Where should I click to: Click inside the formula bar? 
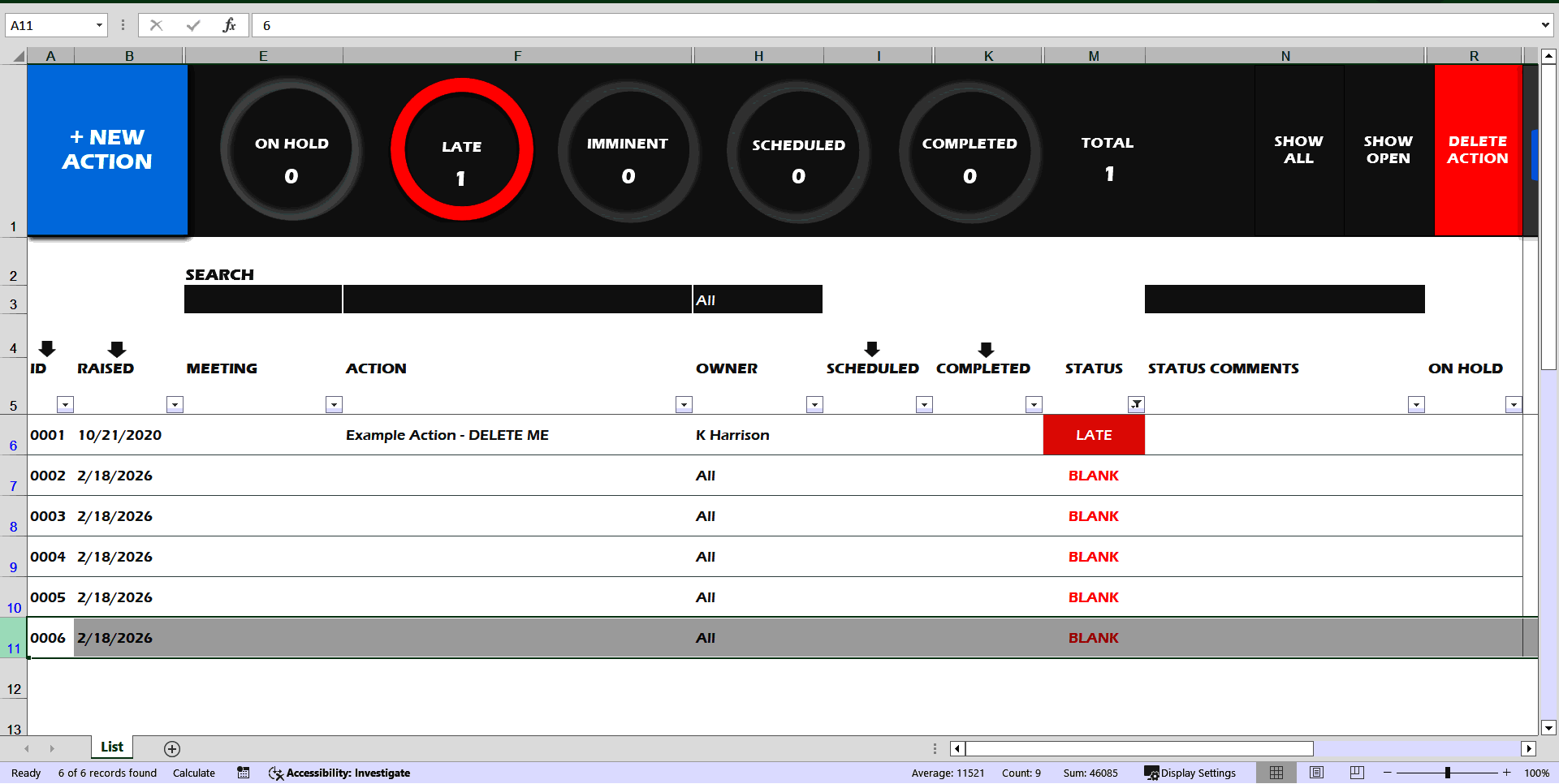point(568,25)
